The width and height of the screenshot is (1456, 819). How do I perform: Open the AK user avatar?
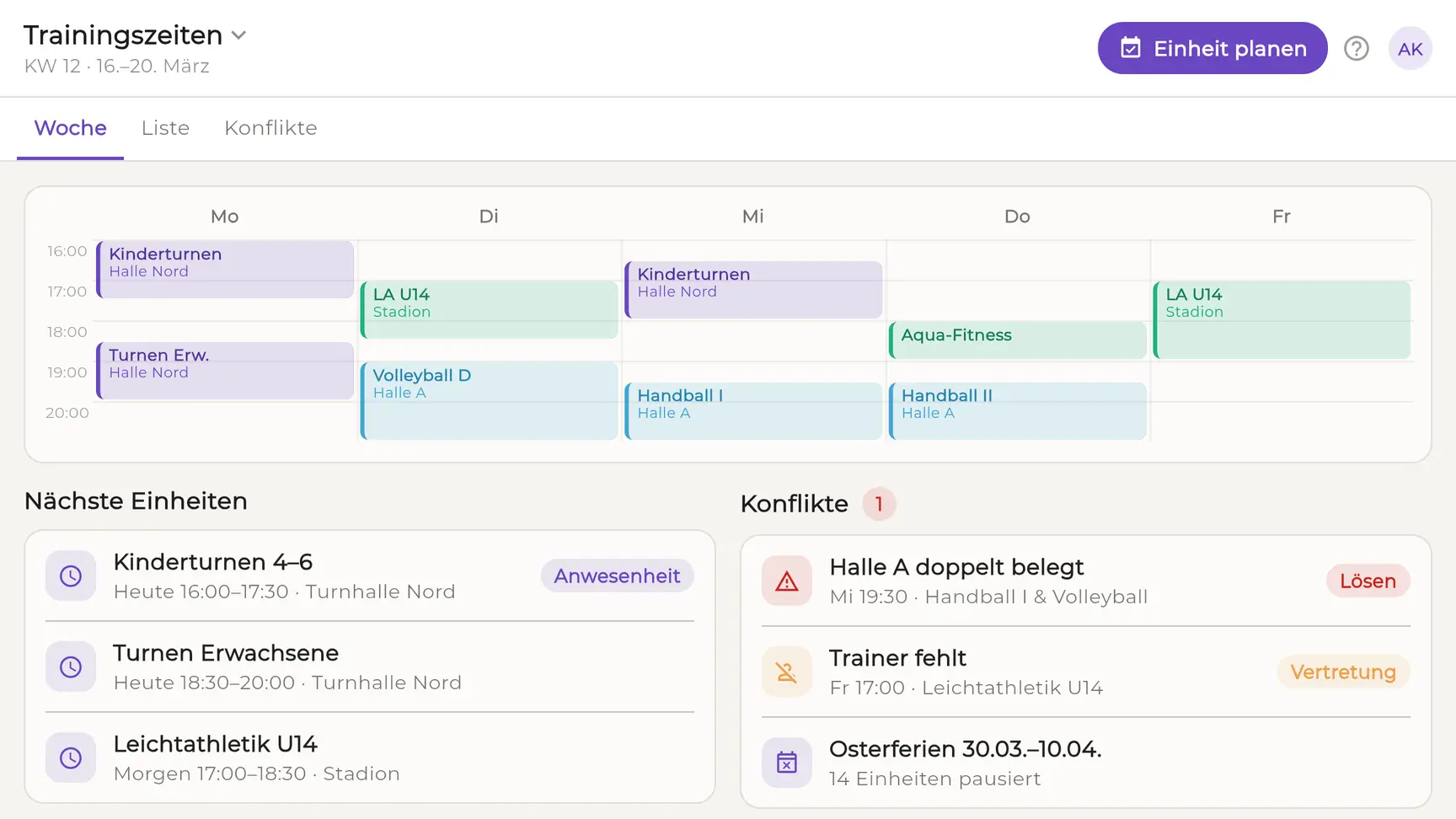1410,49
